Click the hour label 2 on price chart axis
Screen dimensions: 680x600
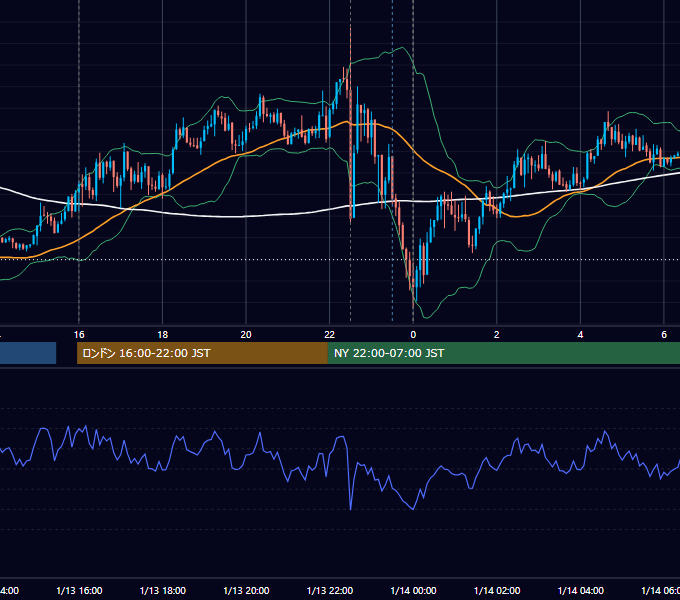click(497, 334)
